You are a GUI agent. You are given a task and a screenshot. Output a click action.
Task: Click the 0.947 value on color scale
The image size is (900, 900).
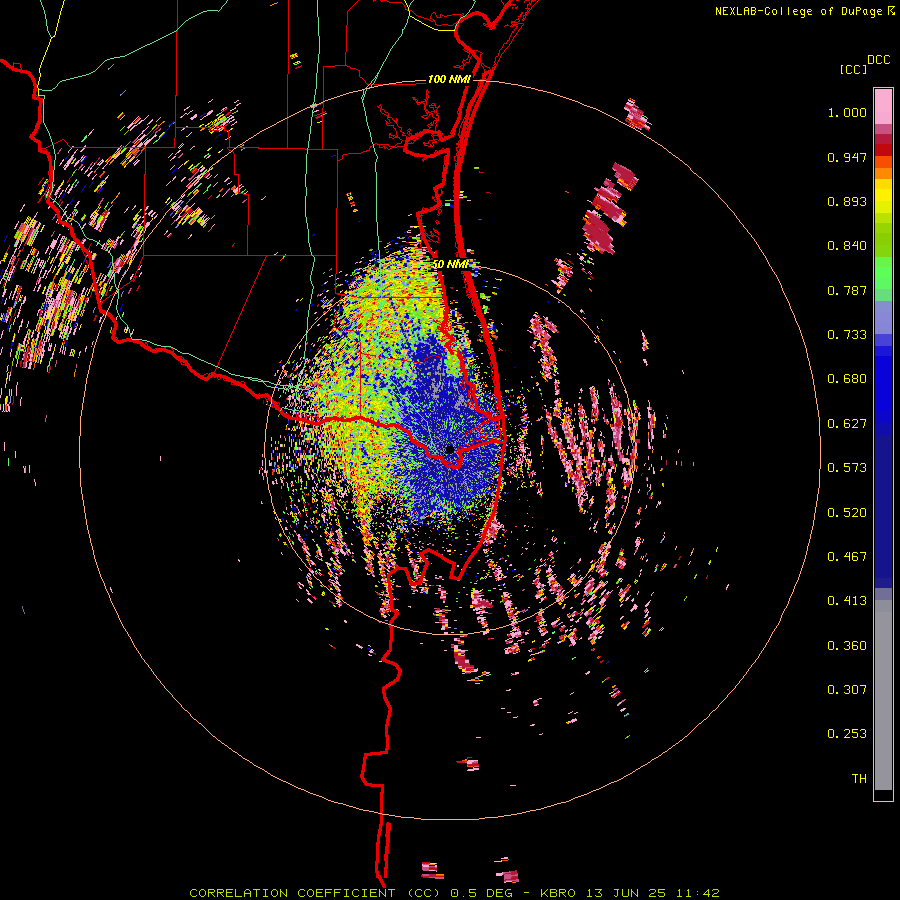[847, 157]
